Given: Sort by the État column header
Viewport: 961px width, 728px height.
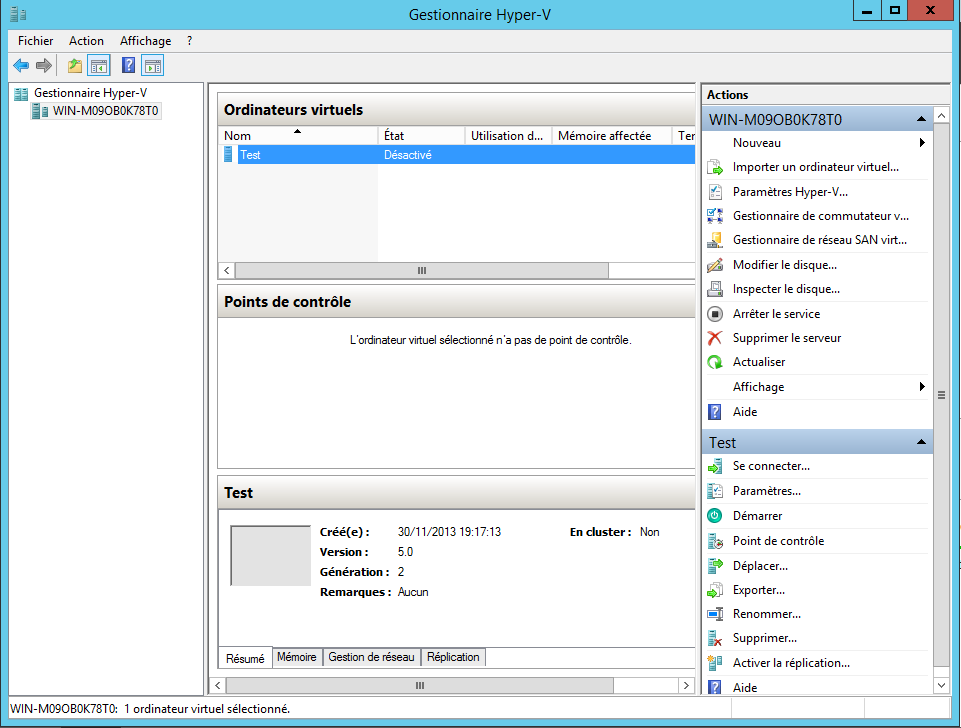Looking at the screenshot, I should coord(422,135).
